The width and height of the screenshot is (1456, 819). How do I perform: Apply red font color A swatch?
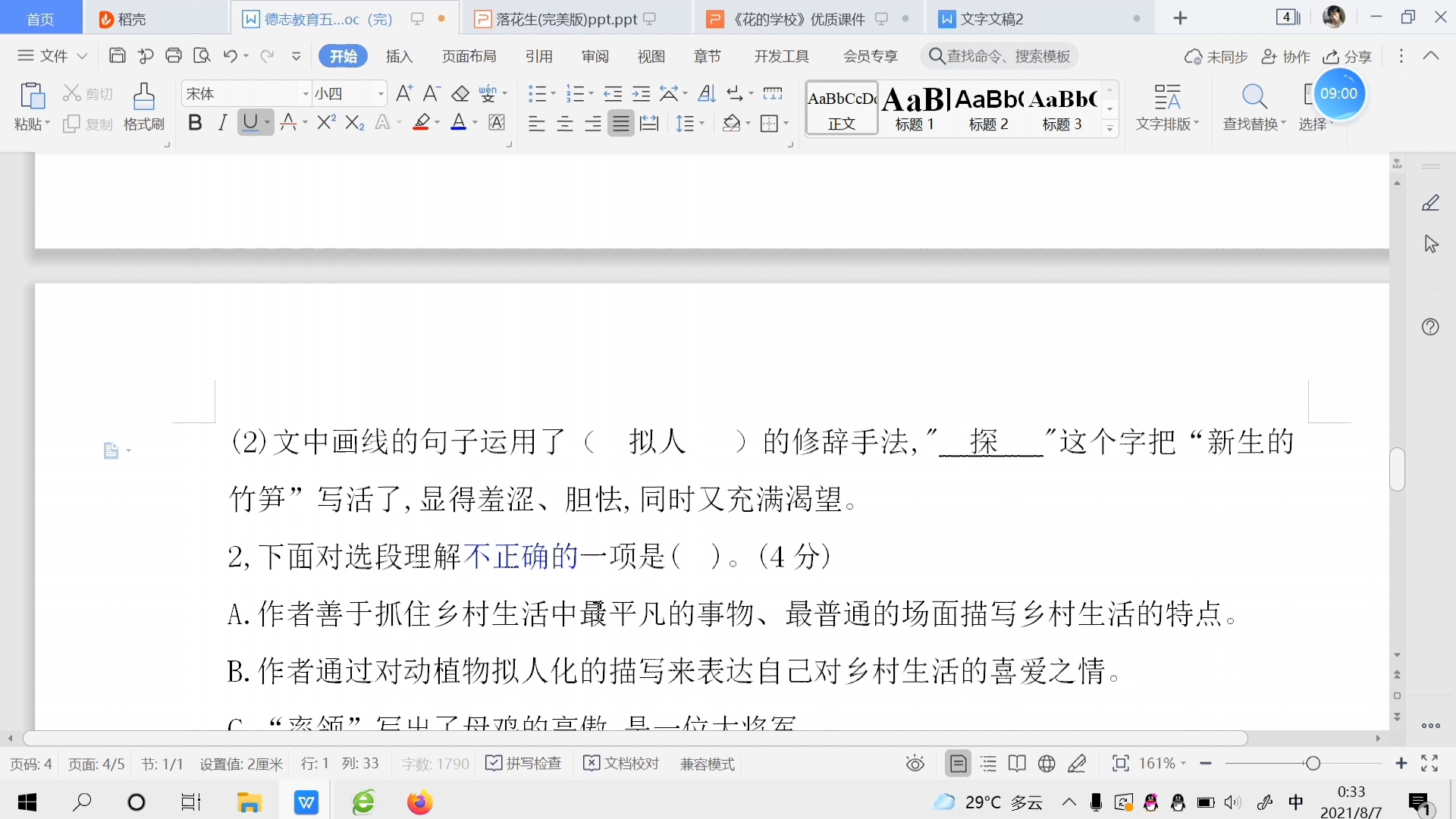click(x=459, y=122)
